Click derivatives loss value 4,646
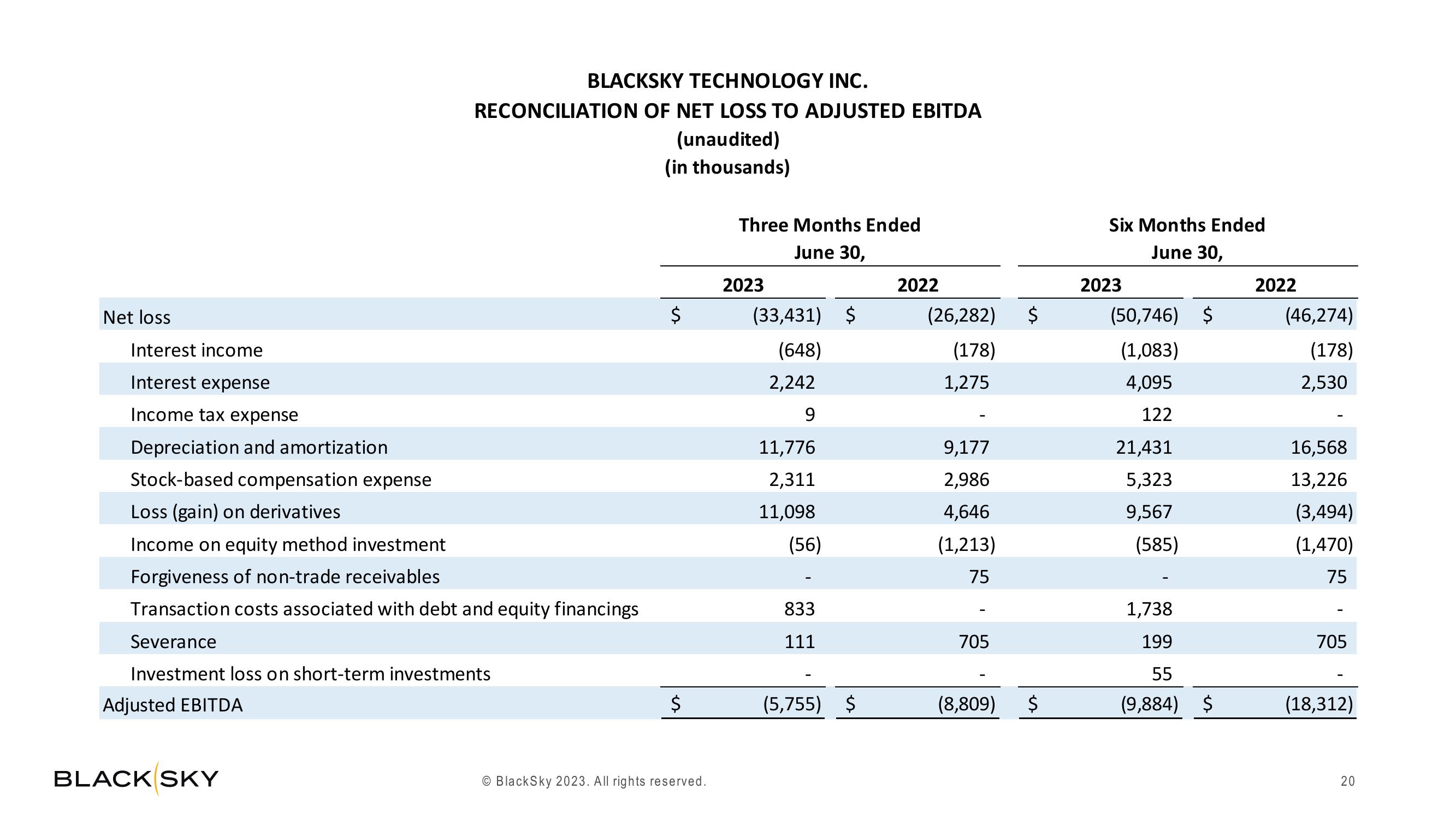Viewport: 1456px width, 819px height. [967, 512]
